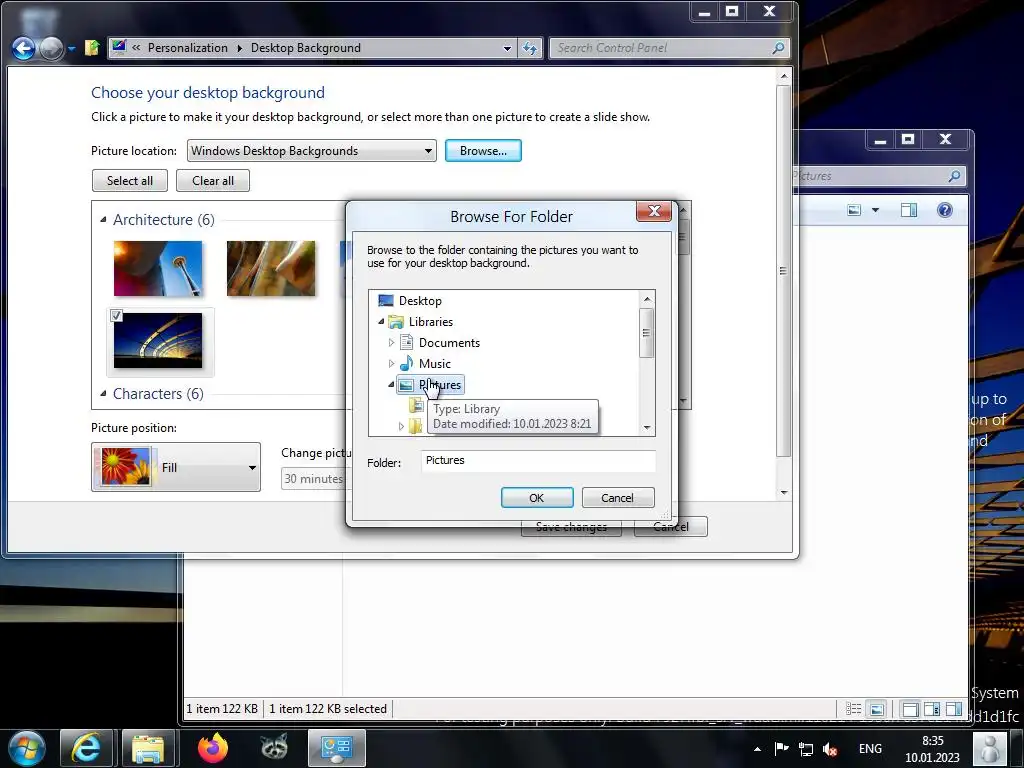Click the Browse... button

483,151
